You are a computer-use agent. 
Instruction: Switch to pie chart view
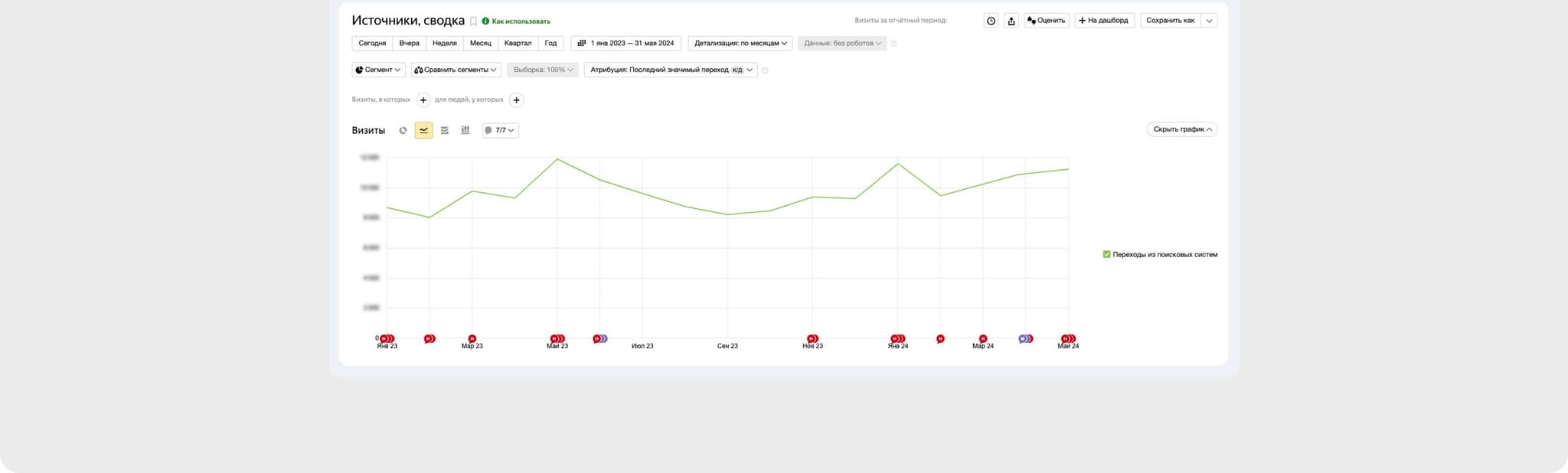point(403,131)
